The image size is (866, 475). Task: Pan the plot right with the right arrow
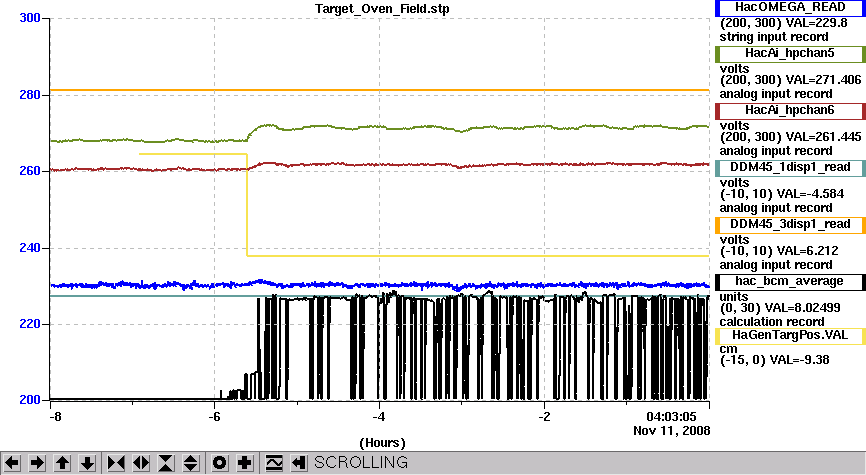tap(37, 462)
